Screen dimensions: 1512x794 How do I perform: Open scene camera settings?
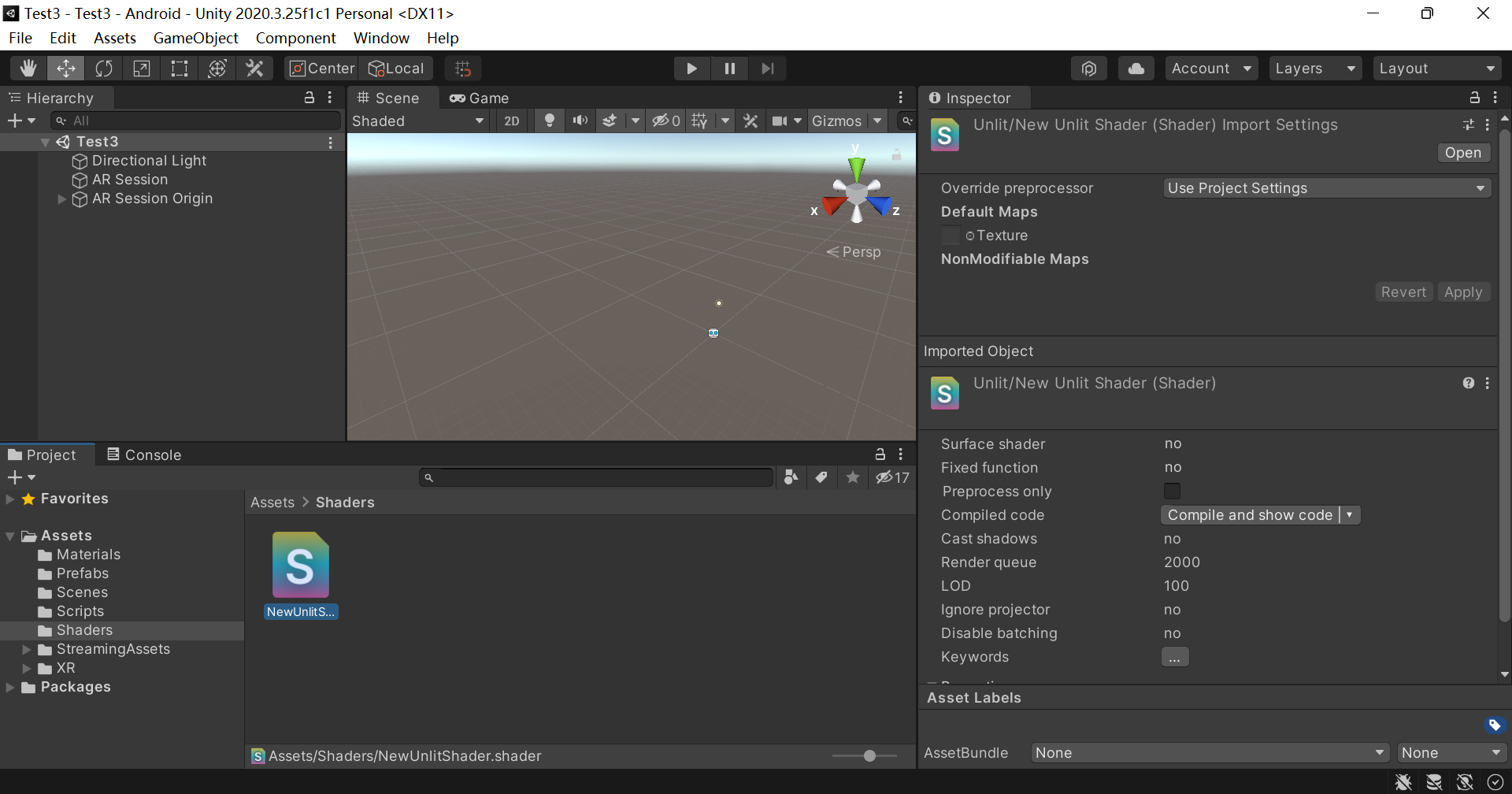click(780, 121)
